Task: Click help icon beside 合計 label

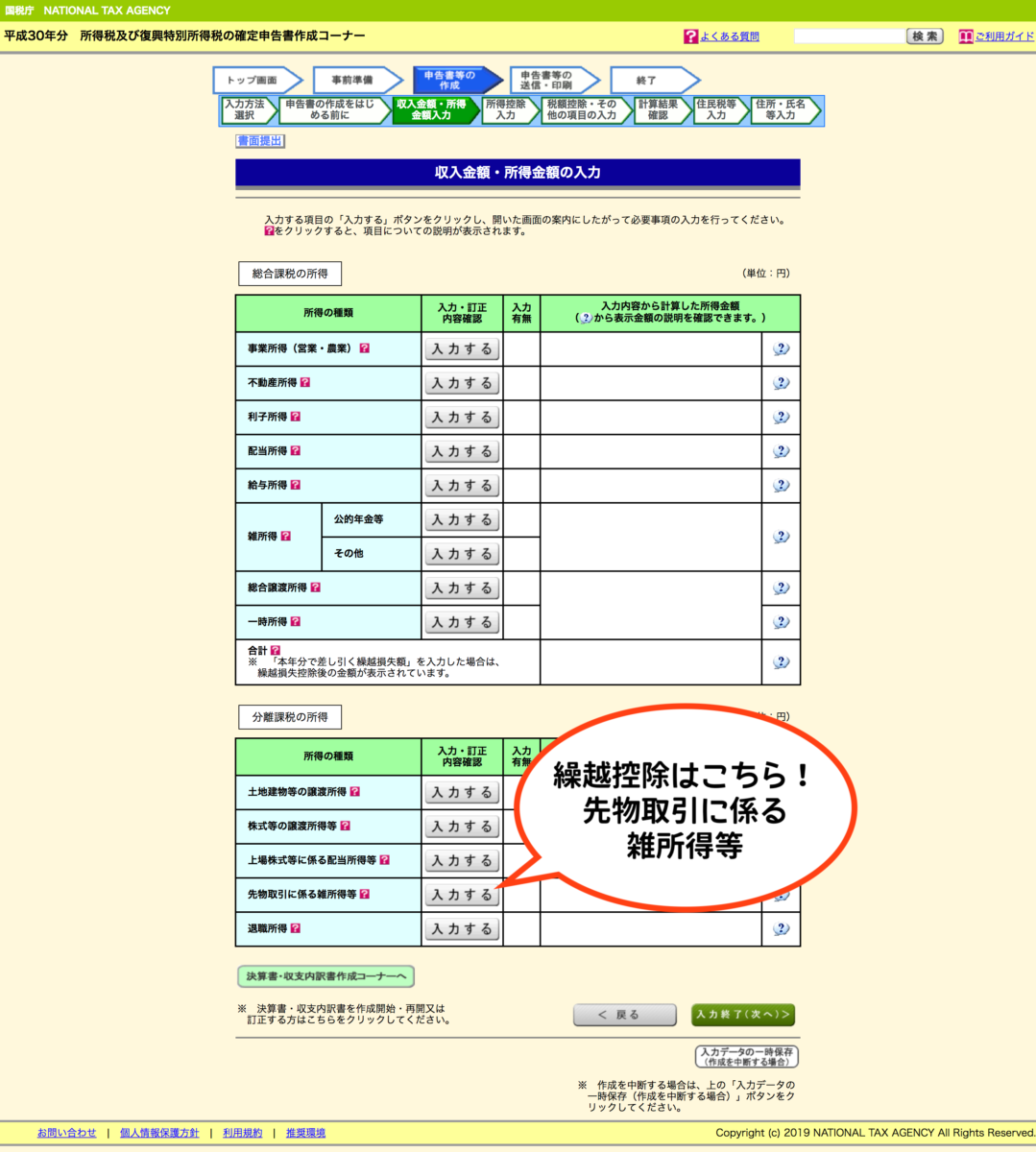Action: click(x=276, y=650)
